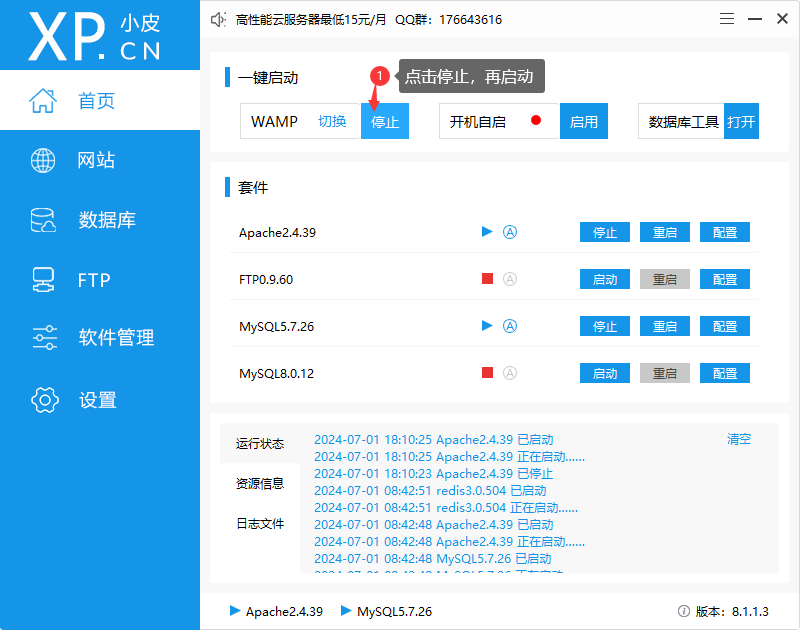Configure MySQL5.7.26
Image resolution: width=800 pixels, height=630 pixels.
tap(725, 326)
